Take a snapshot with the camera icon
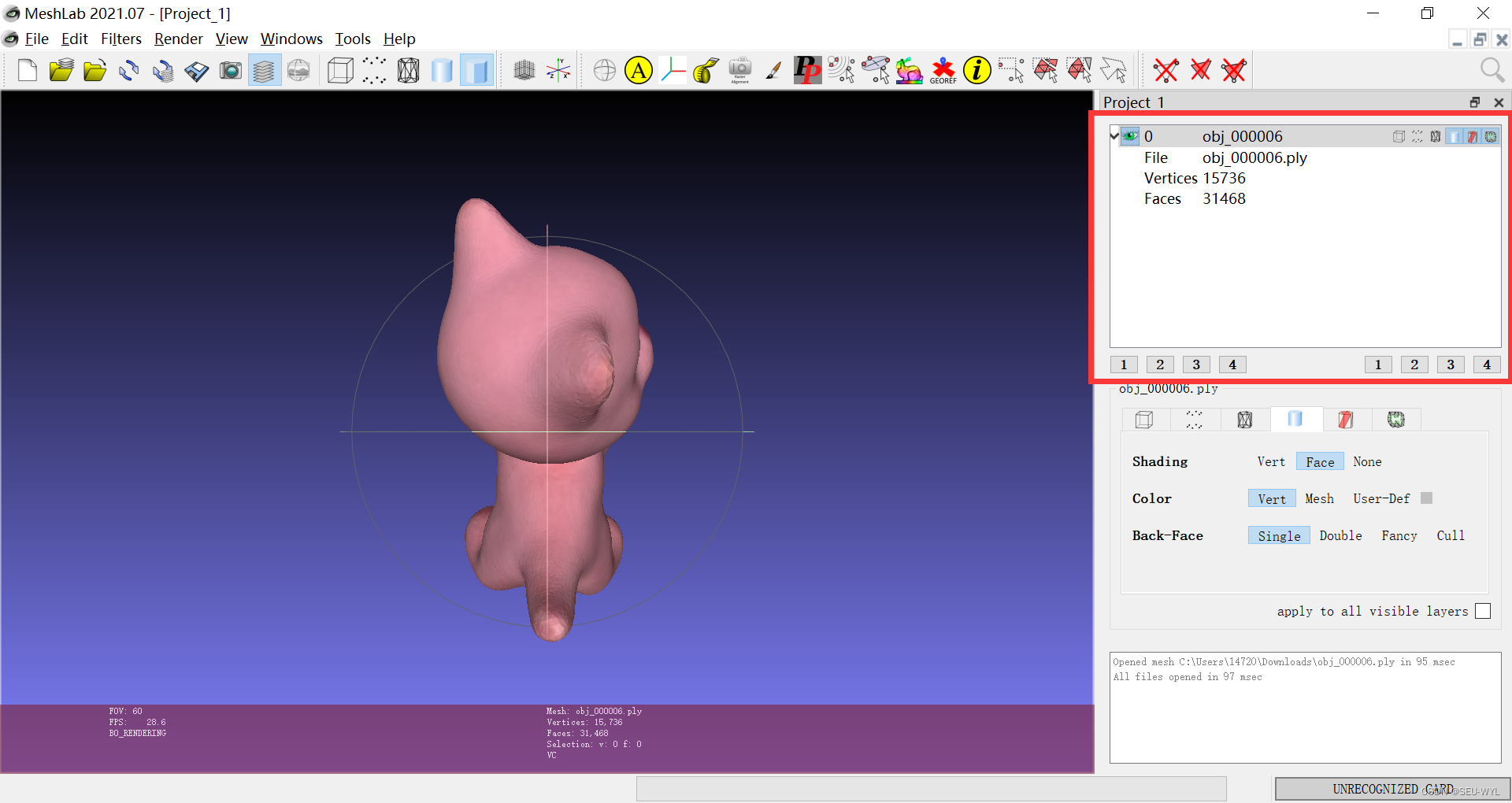Screen dimensions: 1512x803 [x=231, y=71]
